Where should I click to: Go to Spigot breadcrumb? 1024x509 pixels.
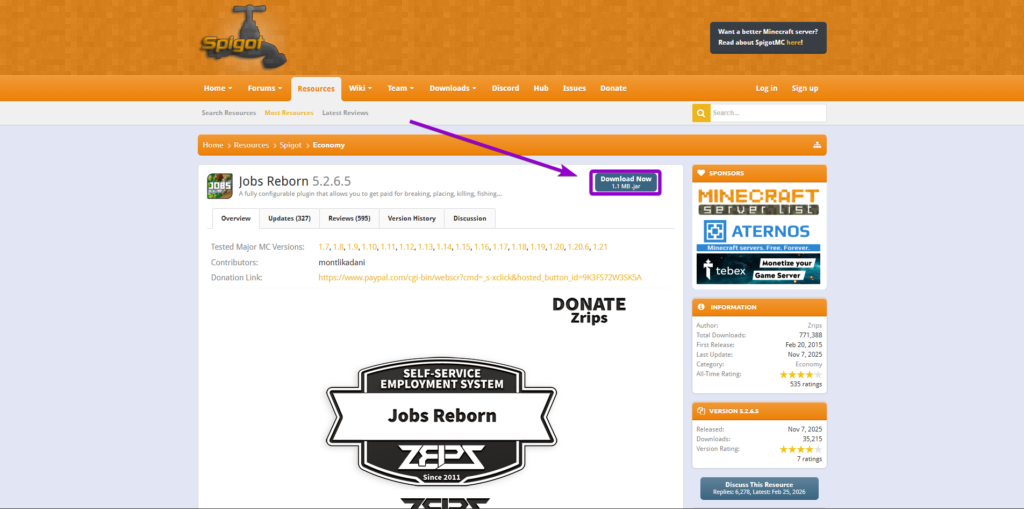pos(291,145)
